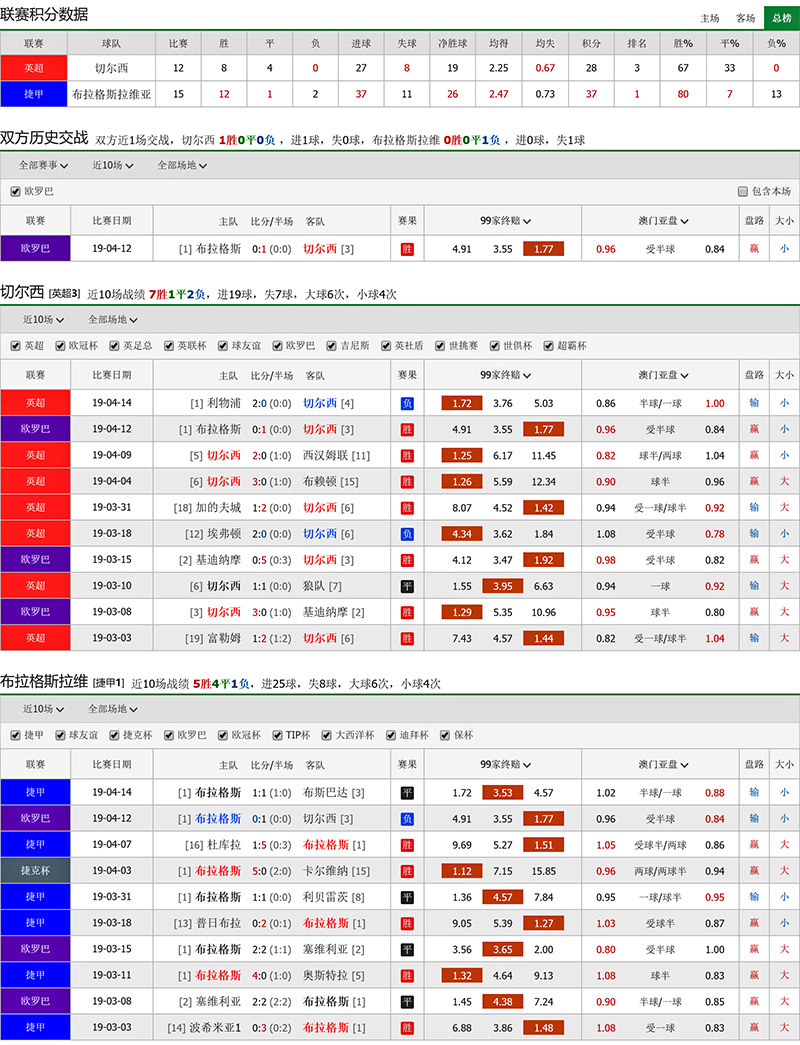Sort by 盘路 column in 切尔西 table

[x=754, y=375]
